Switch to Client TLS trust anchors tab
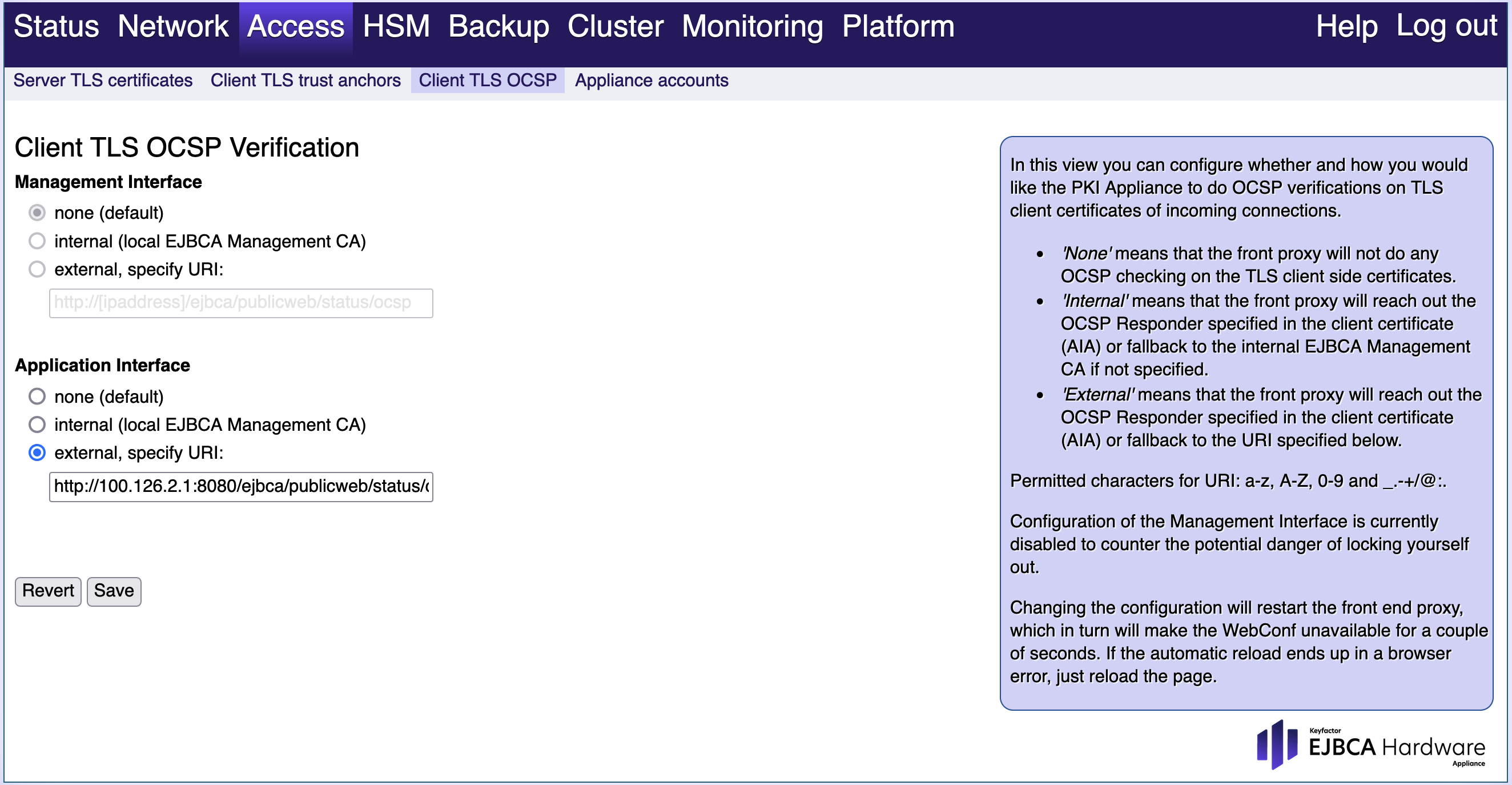Screen dimensions: 1512x785 305,81
